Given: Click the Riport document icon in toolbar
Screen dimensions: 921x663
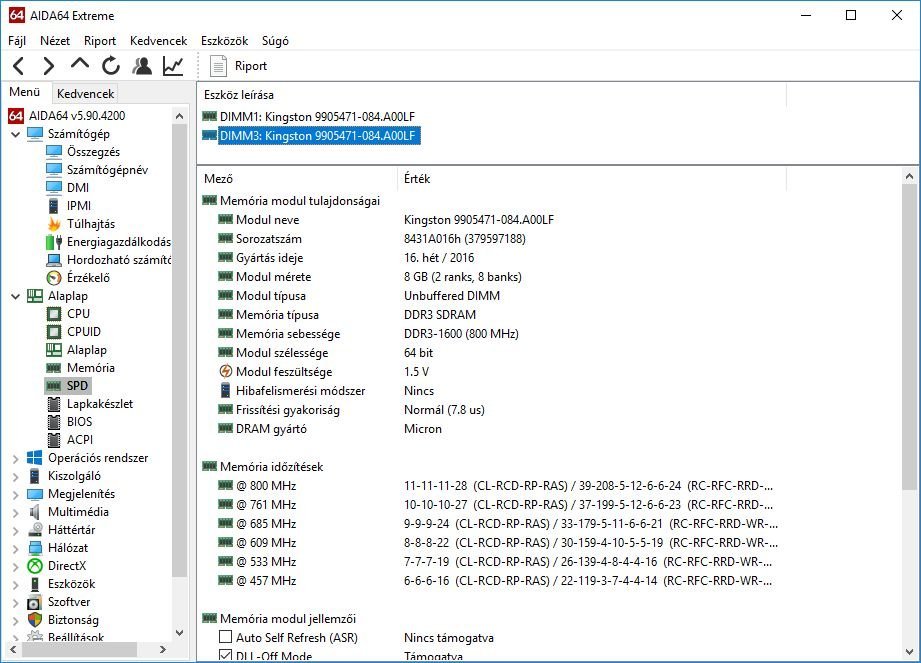Looking at the screenshot, I should [x=218, y=66].
